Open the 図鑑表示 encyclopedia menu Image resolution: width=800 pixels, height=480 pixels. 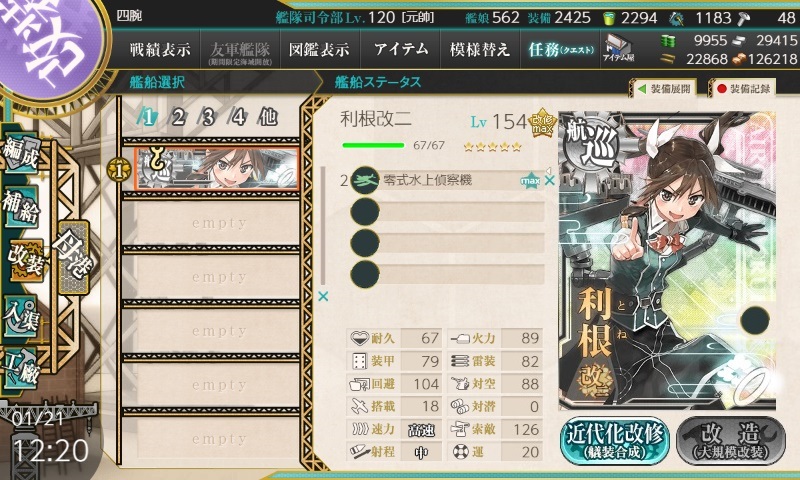320,49
